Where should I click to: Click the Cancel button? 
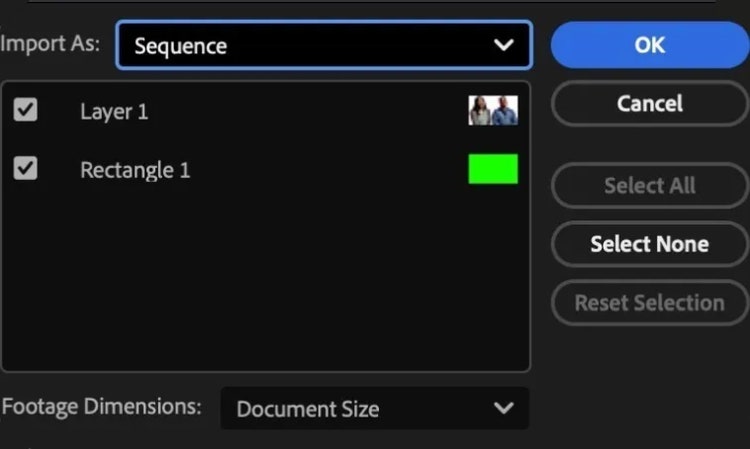tap(649, 103)
